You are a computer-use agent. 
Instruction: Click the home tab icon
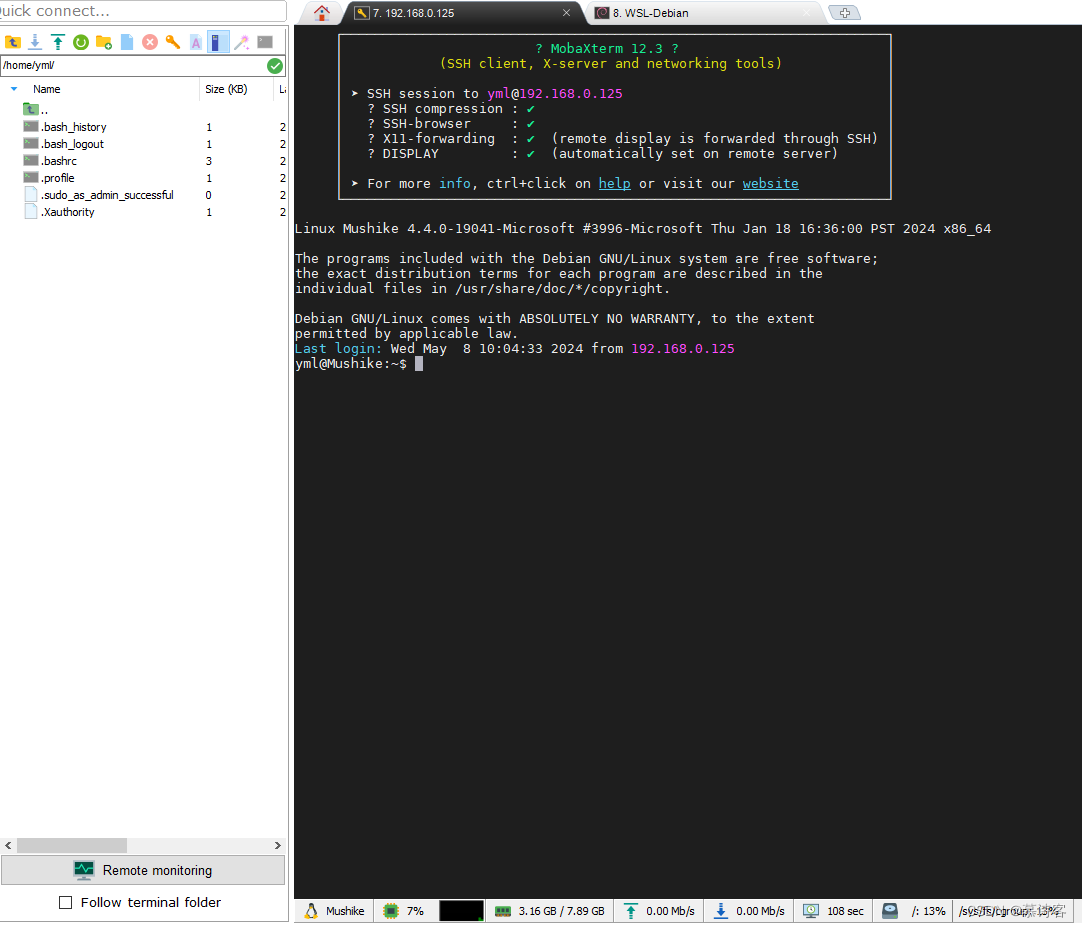click(322, 12)
